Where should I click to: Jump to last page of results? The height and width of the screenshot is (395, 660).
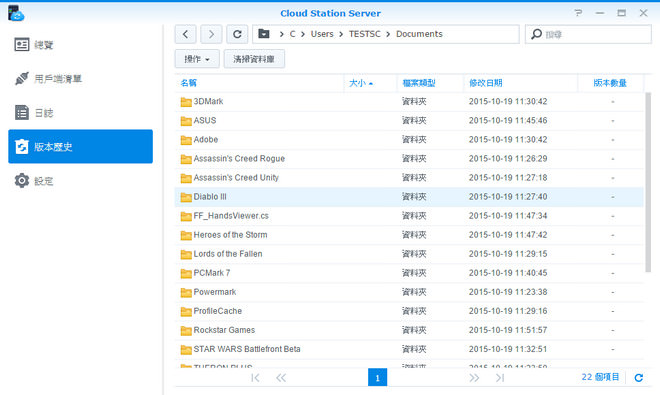click(500, 378)
